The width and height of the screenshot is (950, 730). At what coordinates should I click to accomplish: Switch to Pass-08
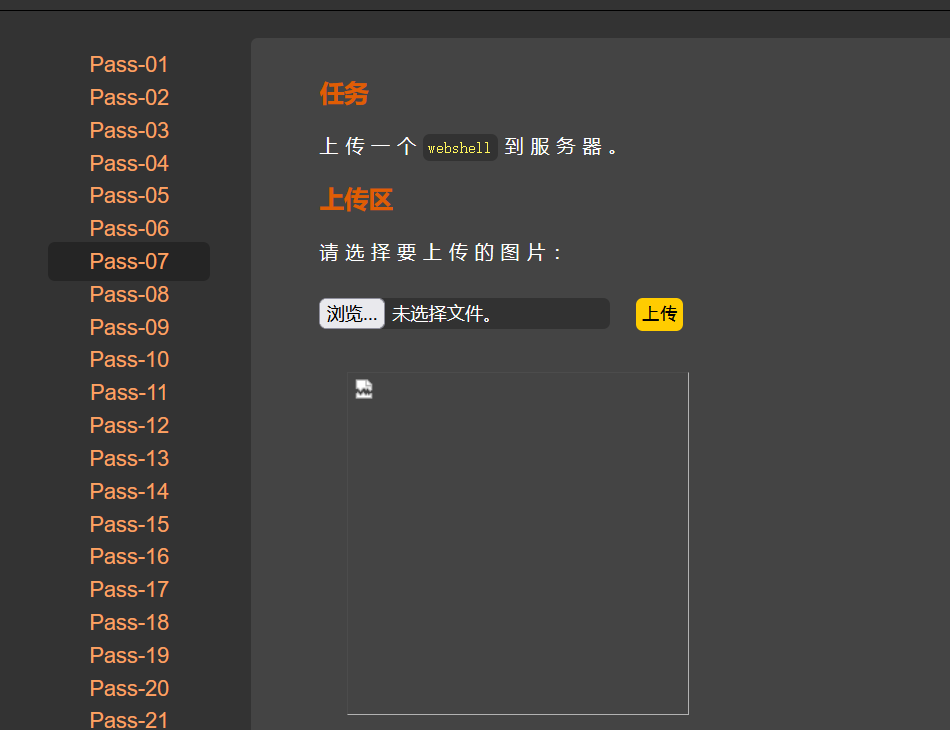[129, 294]
